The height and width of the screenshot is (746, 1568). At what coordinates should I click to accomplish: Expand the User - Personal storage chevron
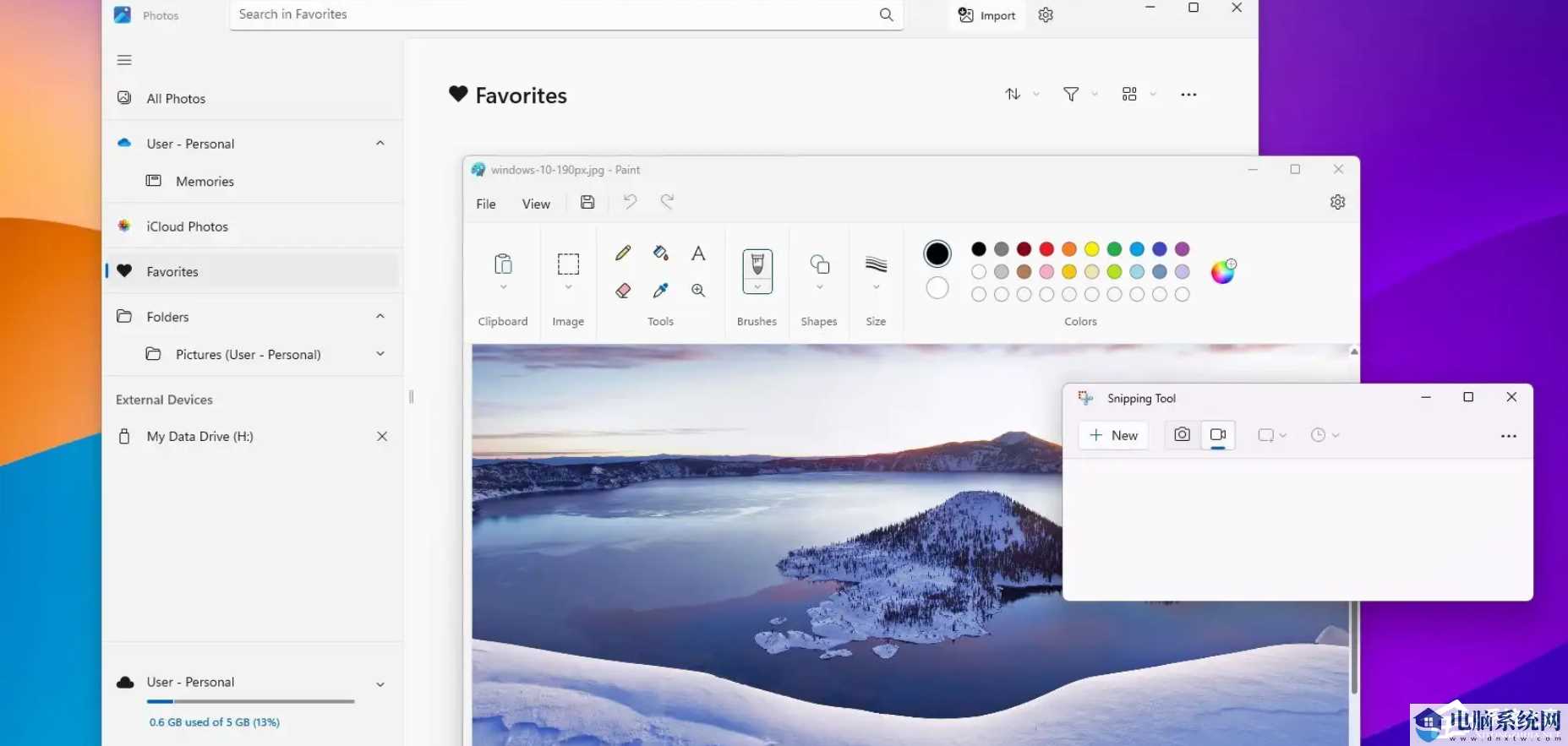(380, 684)
